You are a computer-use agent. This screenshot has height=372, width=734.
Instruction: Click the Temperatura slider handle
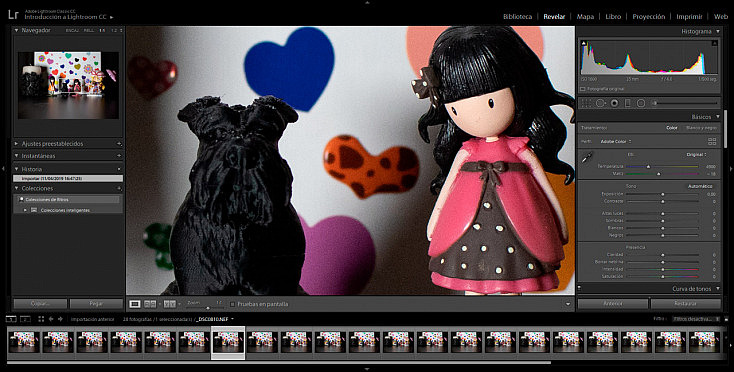pyautogui.click(x=648, y=166)
